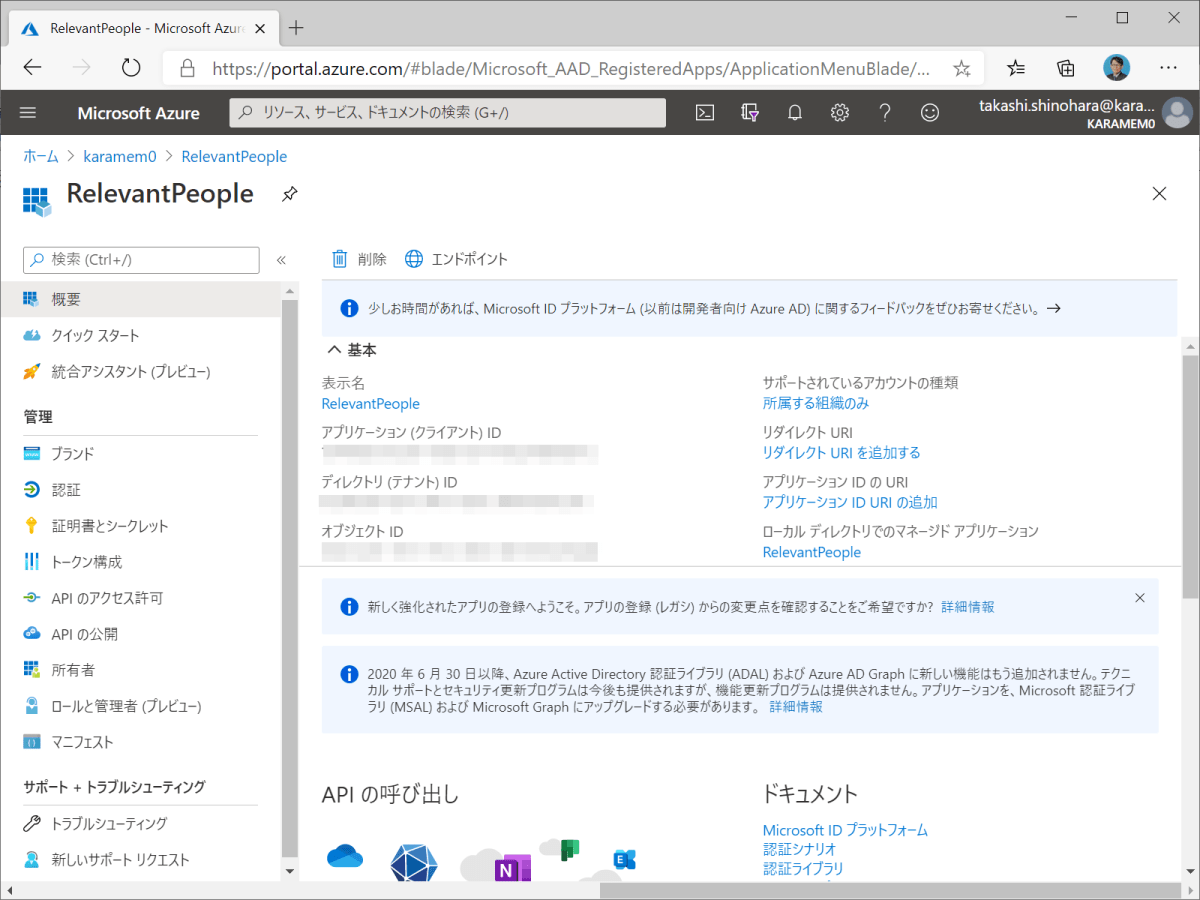Image resolution: width=1200 pixels, height=900 pixels.
Task: Open 認証シナリオ documentation link
Action: click(x=800, y=849)
